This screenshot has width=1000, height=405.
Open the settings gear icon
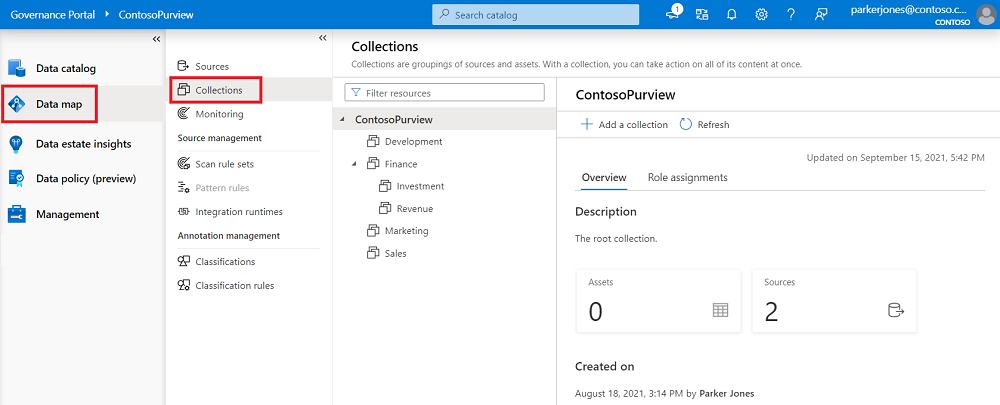pos(761,14)
